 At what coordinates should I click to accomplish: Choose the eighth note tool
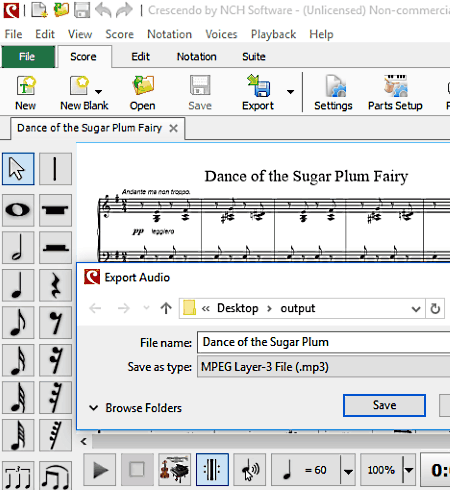coord(18,323)
